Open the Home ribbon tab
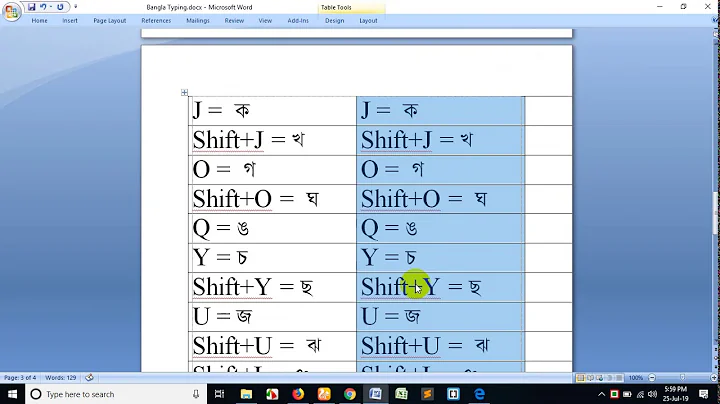Screen dimensions: 720x404 click(x=39, y=21)
